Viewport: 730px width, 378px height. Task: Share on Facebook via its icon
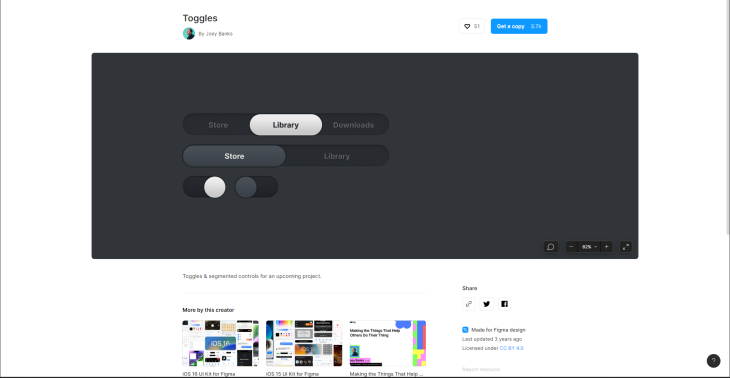tap(504, 304)
